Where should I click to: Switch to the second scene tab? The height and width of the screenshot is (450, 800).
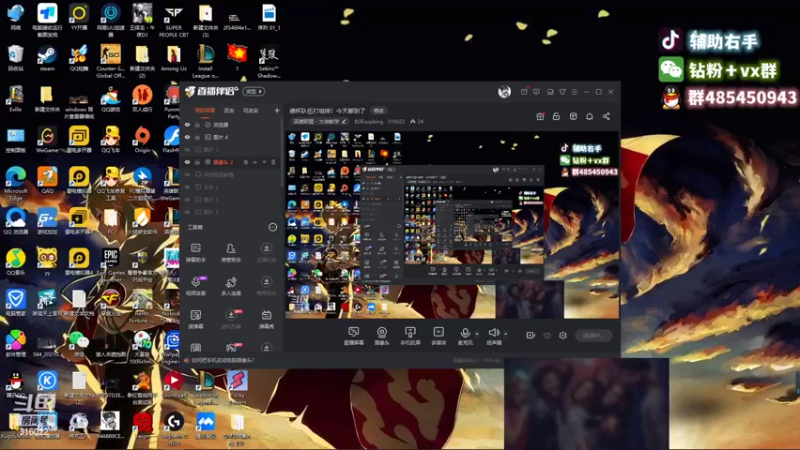229,110
